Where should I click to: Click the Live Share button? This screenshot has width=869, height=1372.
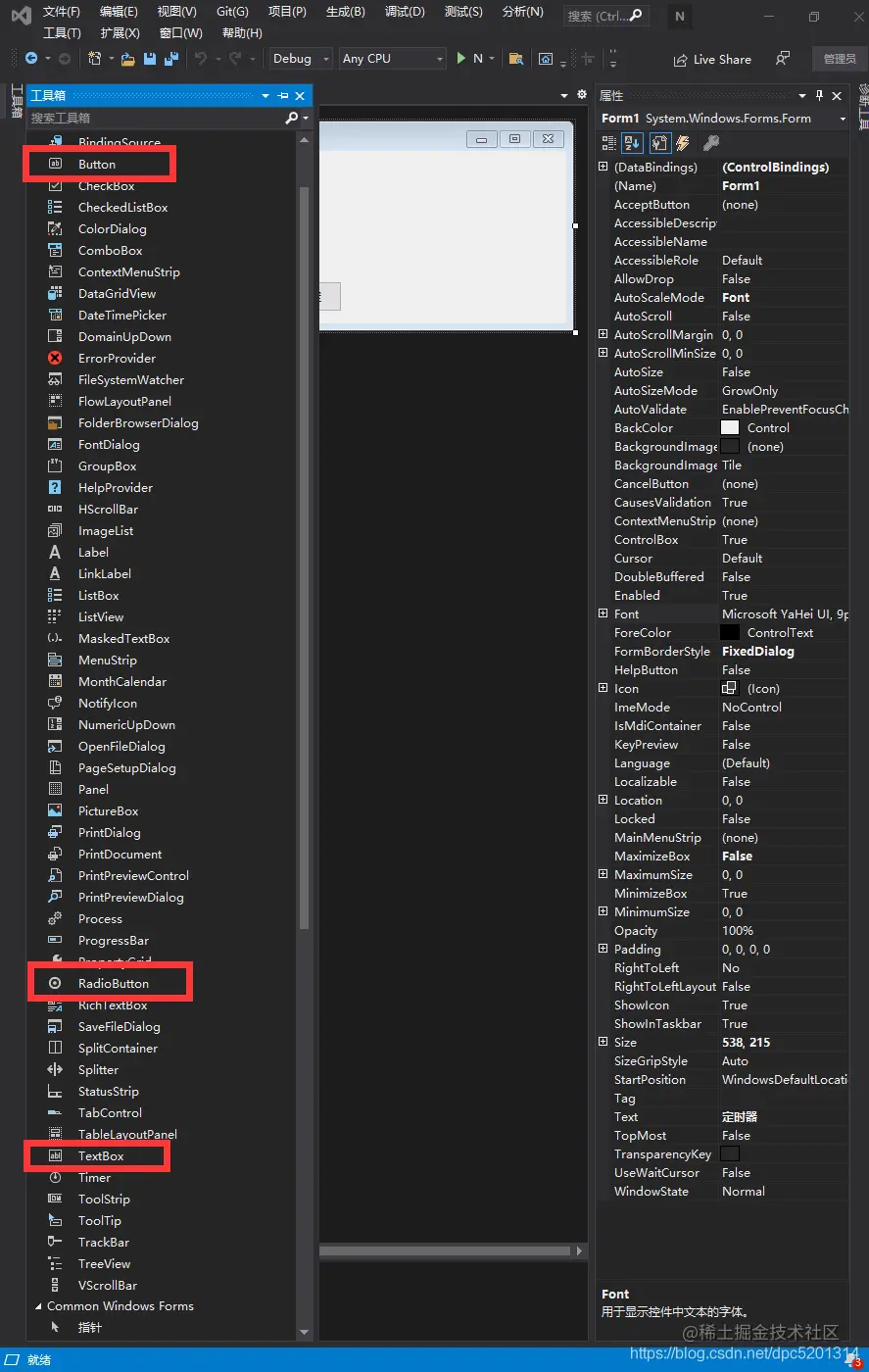(712, 60)
